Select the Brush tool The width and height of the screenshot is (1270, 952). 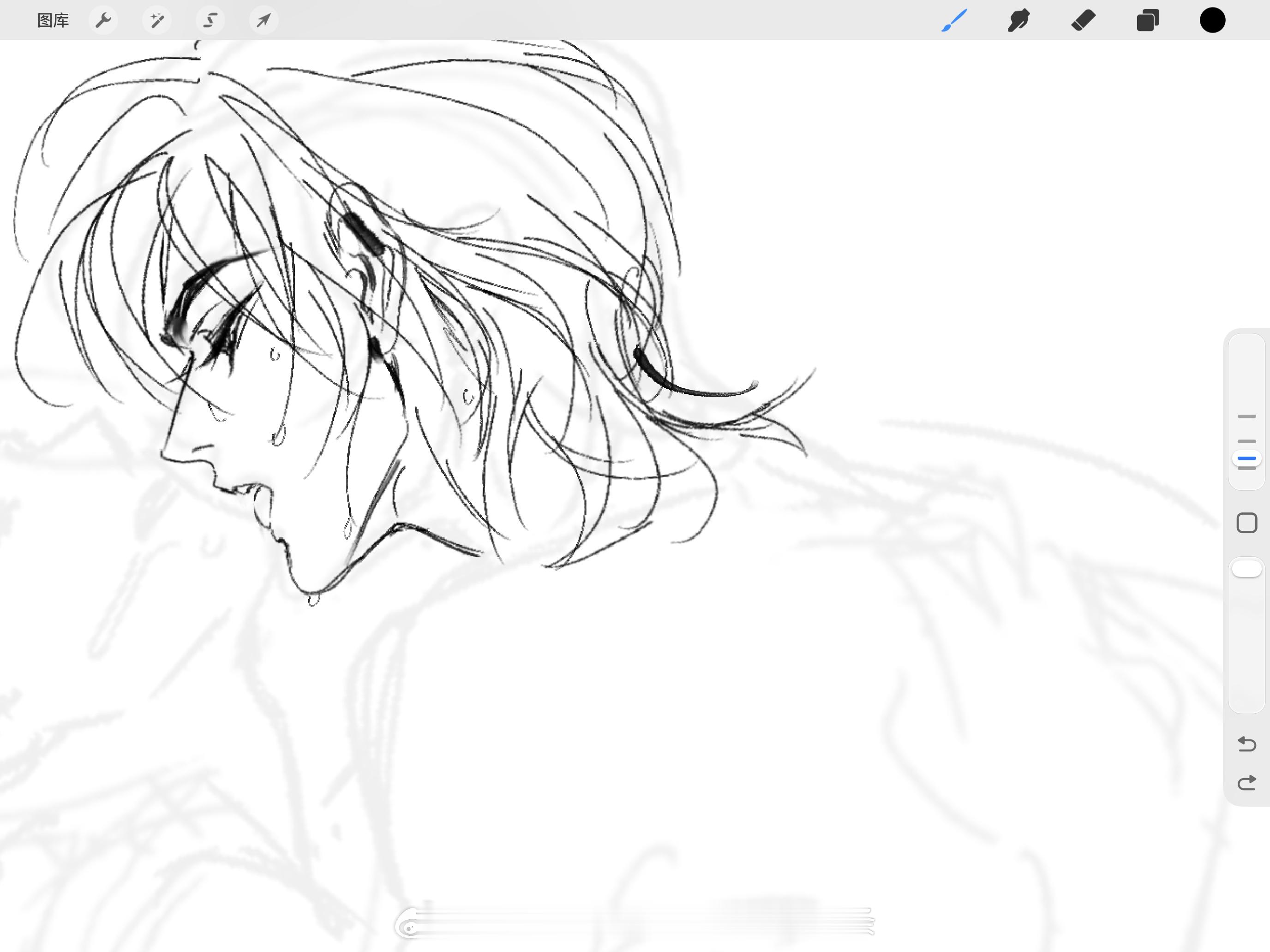[954, 21]
